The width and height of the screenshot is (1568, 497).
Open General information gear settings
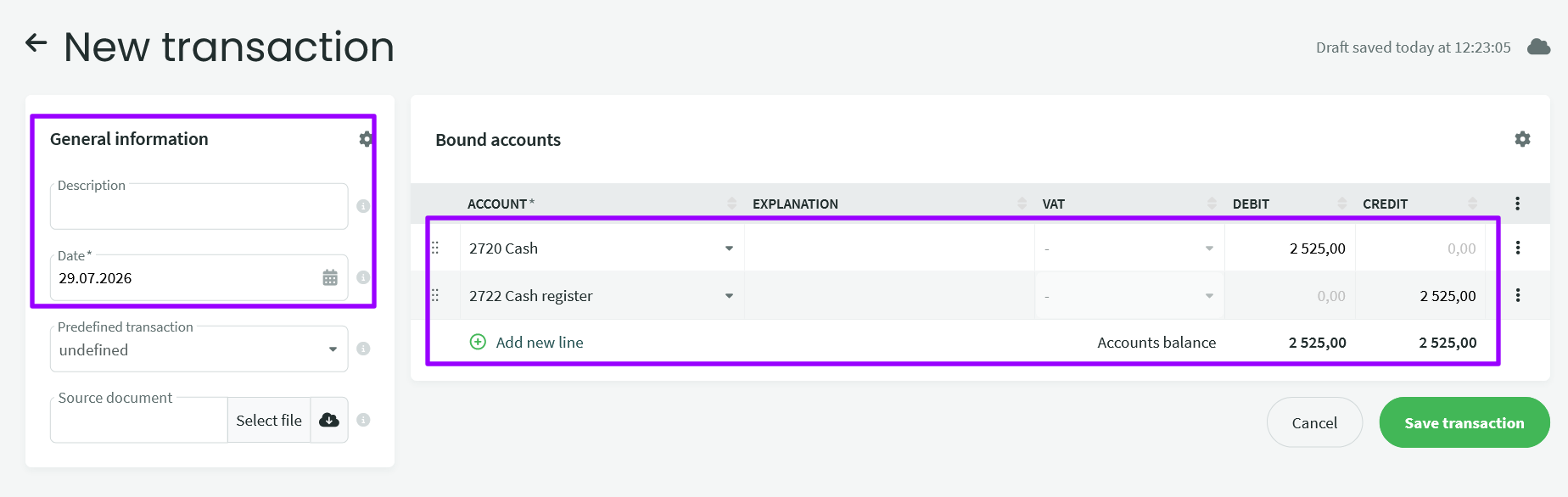point(366,139)
